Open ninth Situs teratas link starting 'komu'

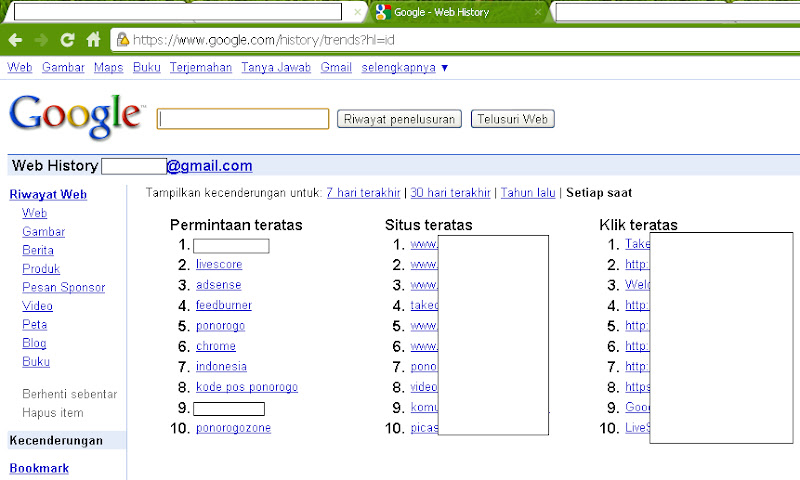(x=424, y=407)
